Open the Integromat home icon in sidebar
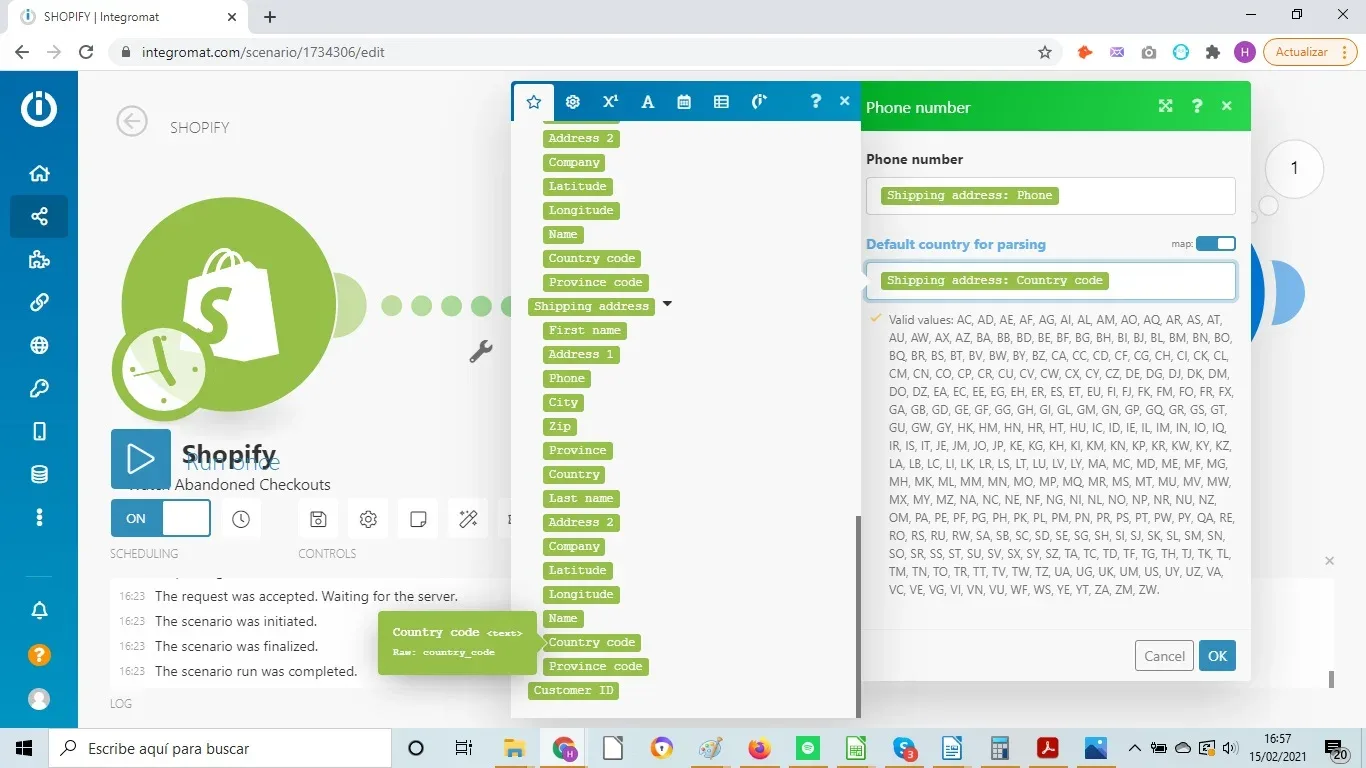This screenshot has height=768, width=1366. [39, 173]
